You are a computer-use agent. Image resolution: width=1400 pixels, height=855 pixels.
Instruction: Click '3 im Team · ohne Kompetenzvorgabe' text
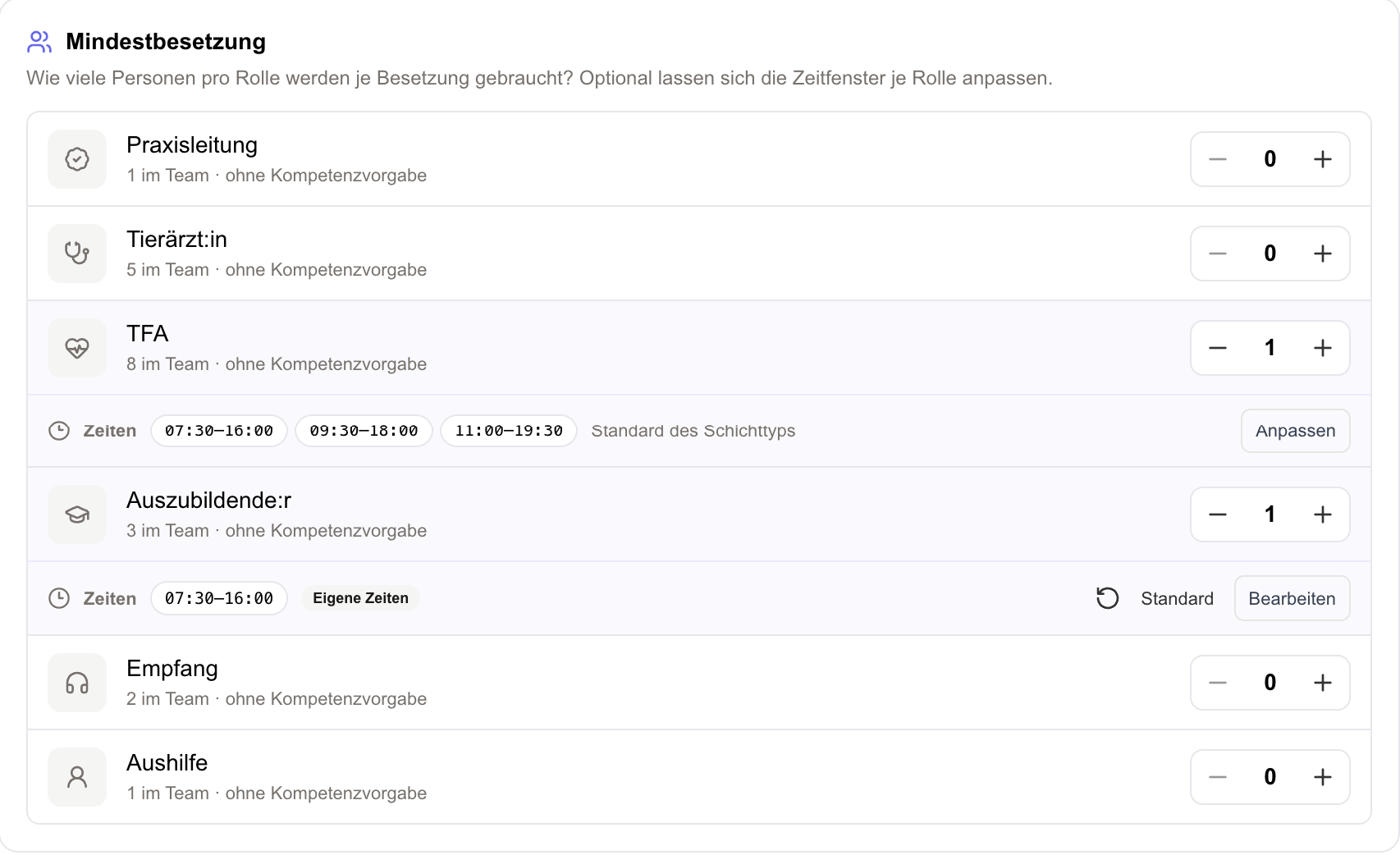tap(277, 531)
